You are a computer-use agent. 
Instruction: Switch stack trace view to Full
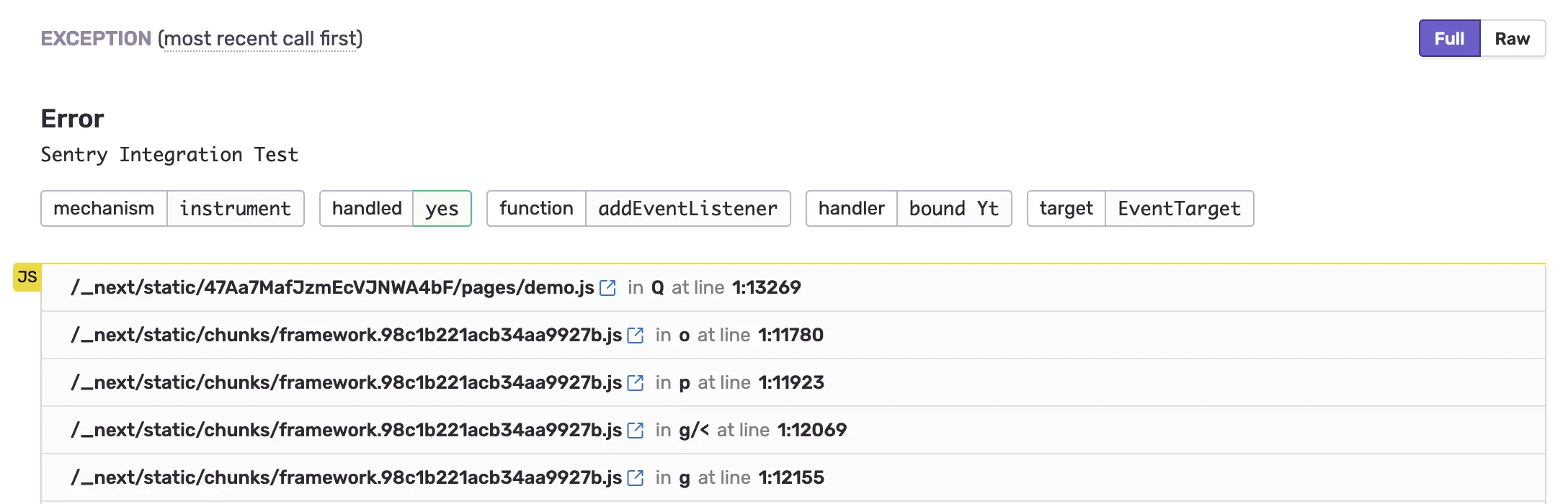[1449, 39]
